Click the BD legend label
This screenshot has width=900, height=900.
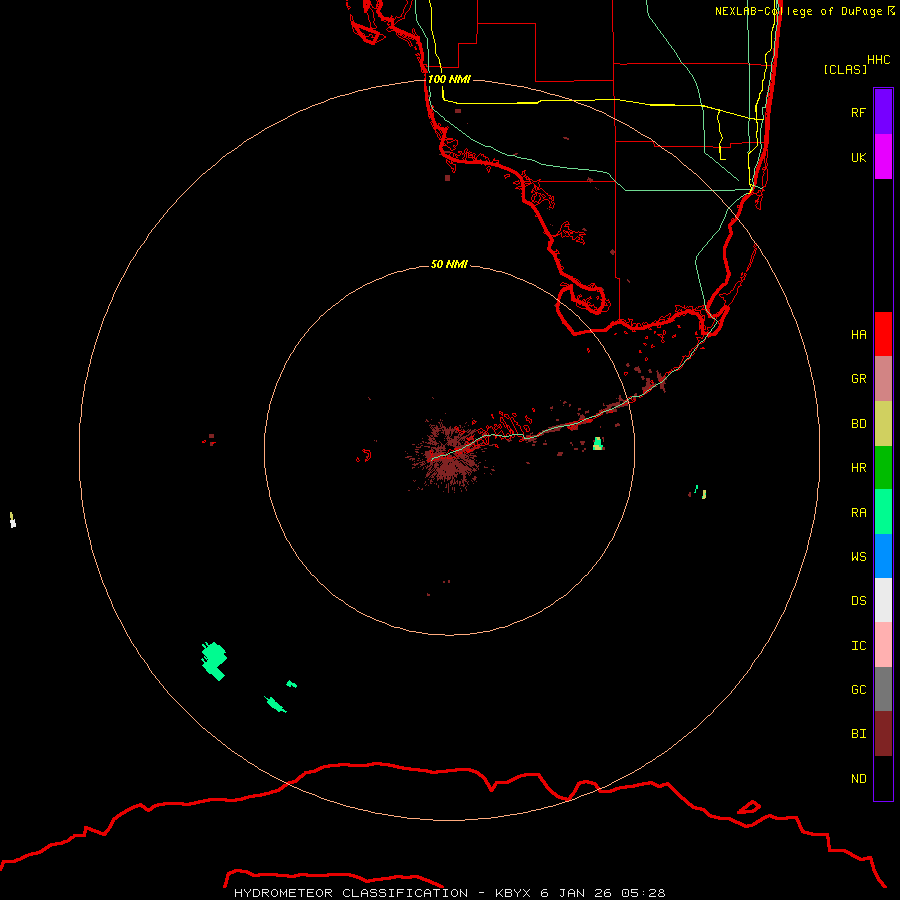858,424
